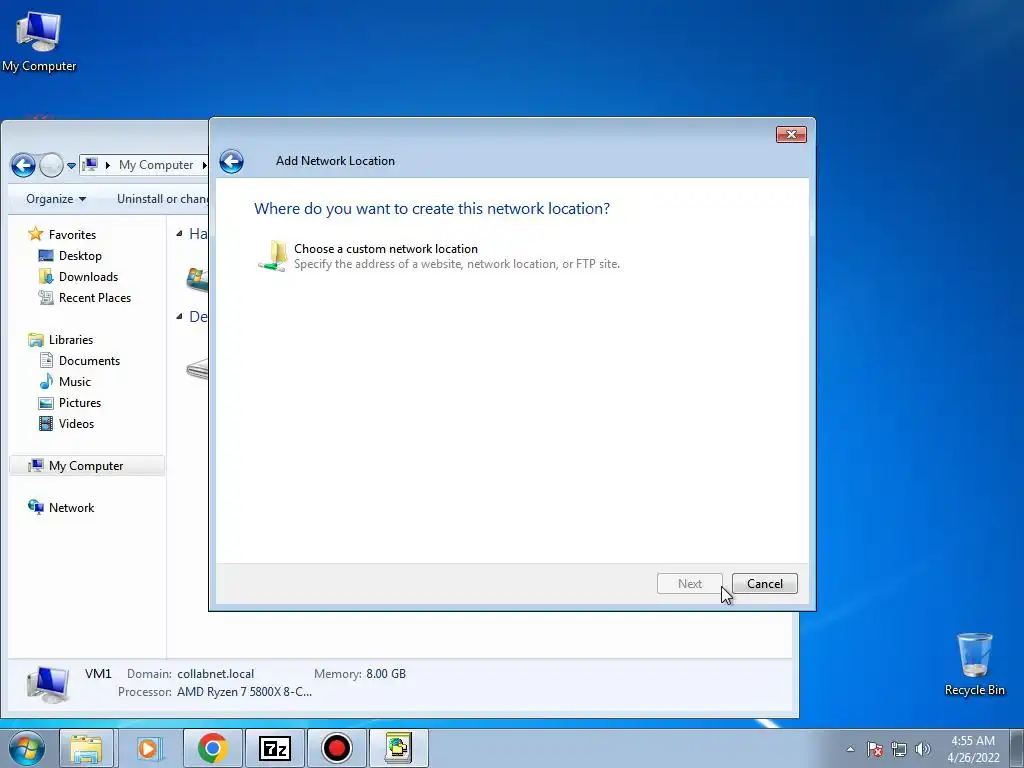This screenshot has width=1024, height=768.
Task: Choose a custom network location option
Action: (x=438, y=256)
